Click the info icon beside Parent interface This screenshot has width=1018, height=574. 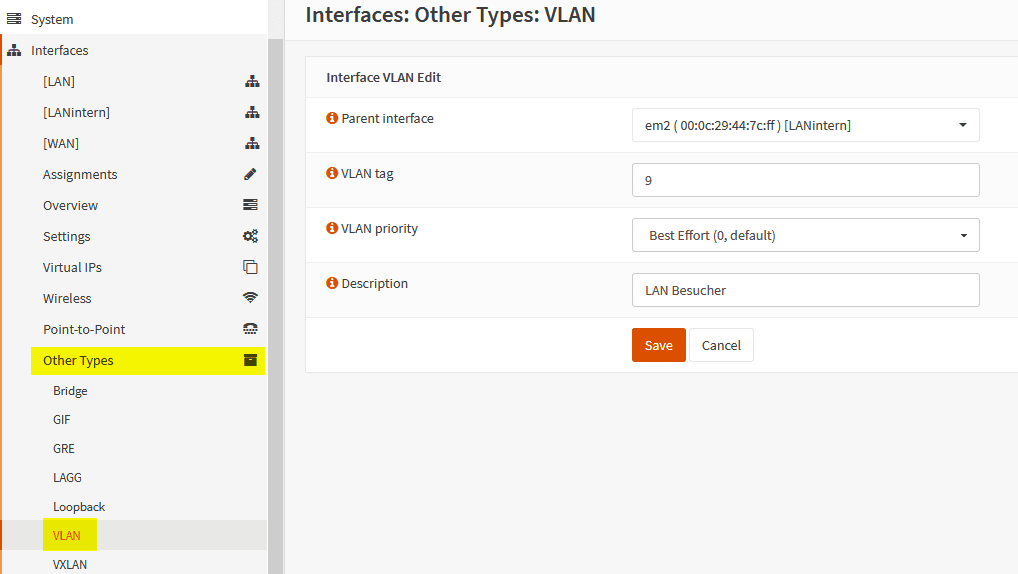[333, 118]
